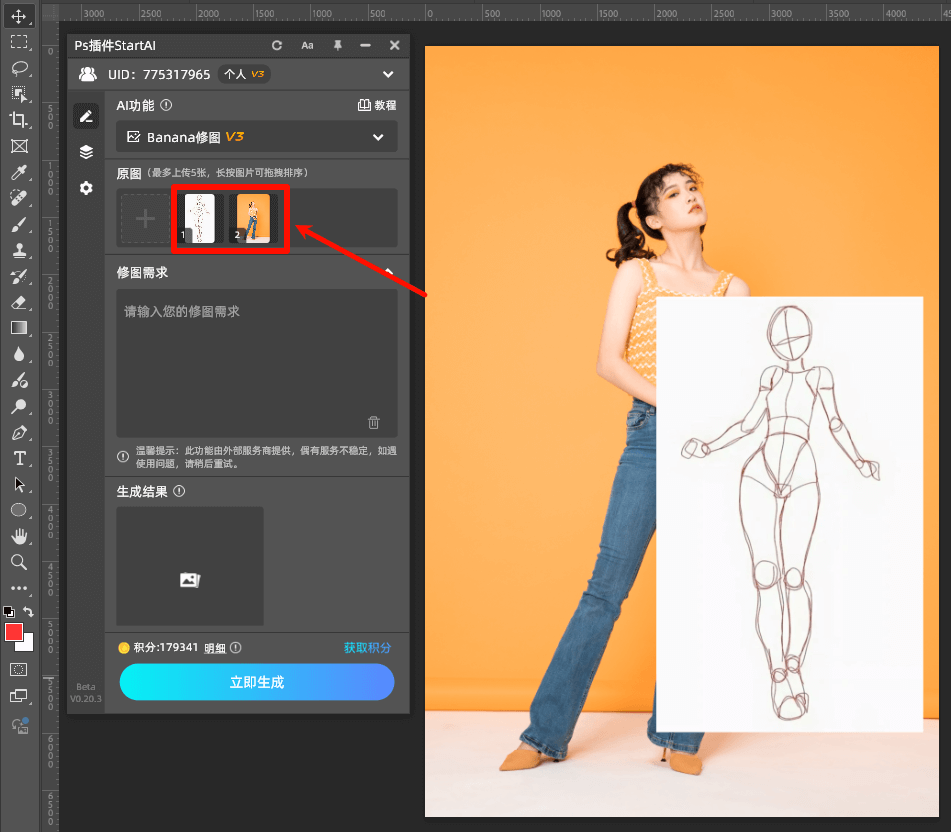
Task: Open the StartAI settings gear in plugin sidebar
Action: [x=86, y=188]
